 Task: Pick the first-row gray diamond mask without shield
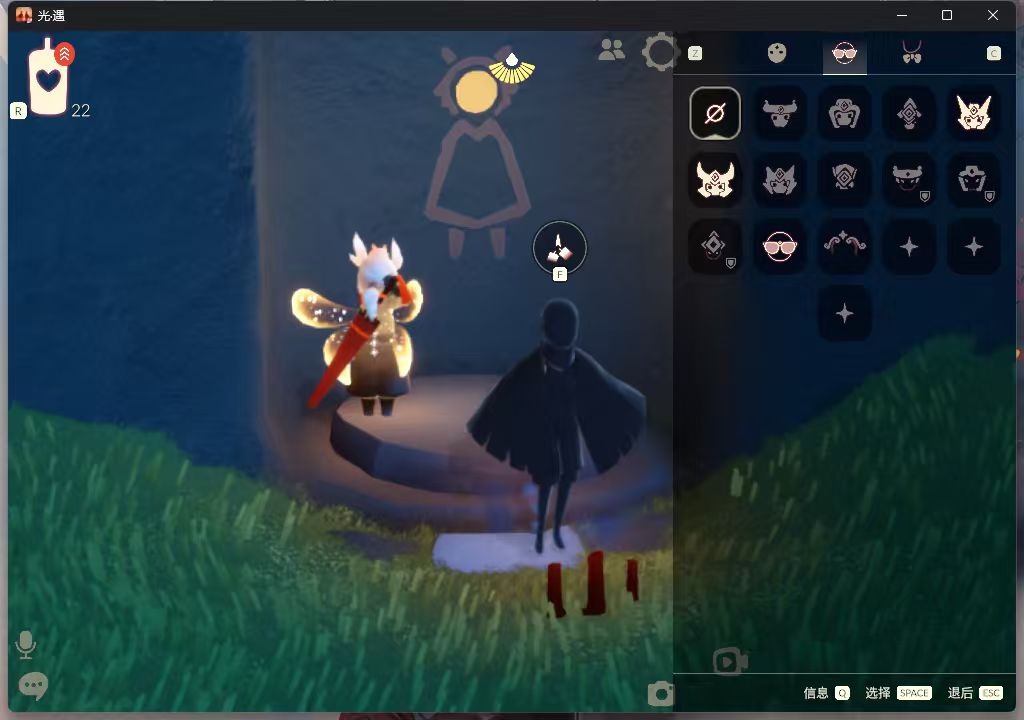909,113
